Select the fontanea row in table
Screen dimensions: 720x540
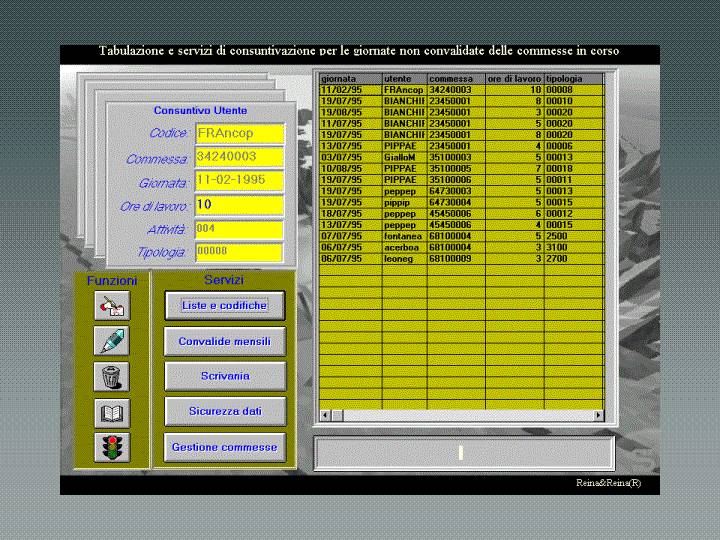(461, 235)
